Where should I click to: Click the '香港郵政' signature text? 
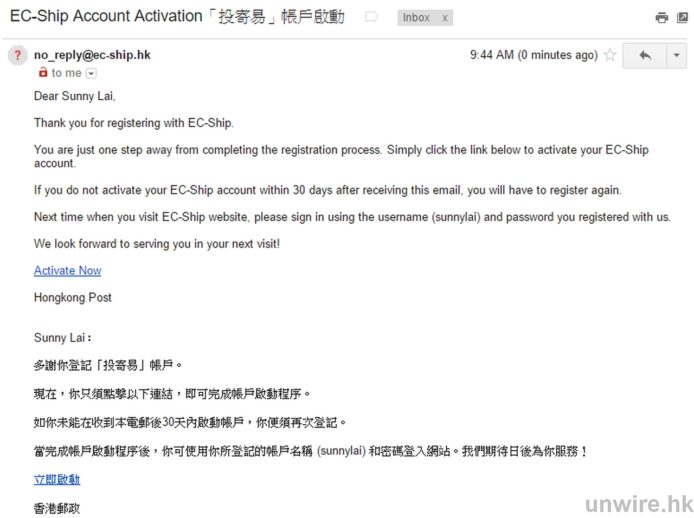coord(57,508)
